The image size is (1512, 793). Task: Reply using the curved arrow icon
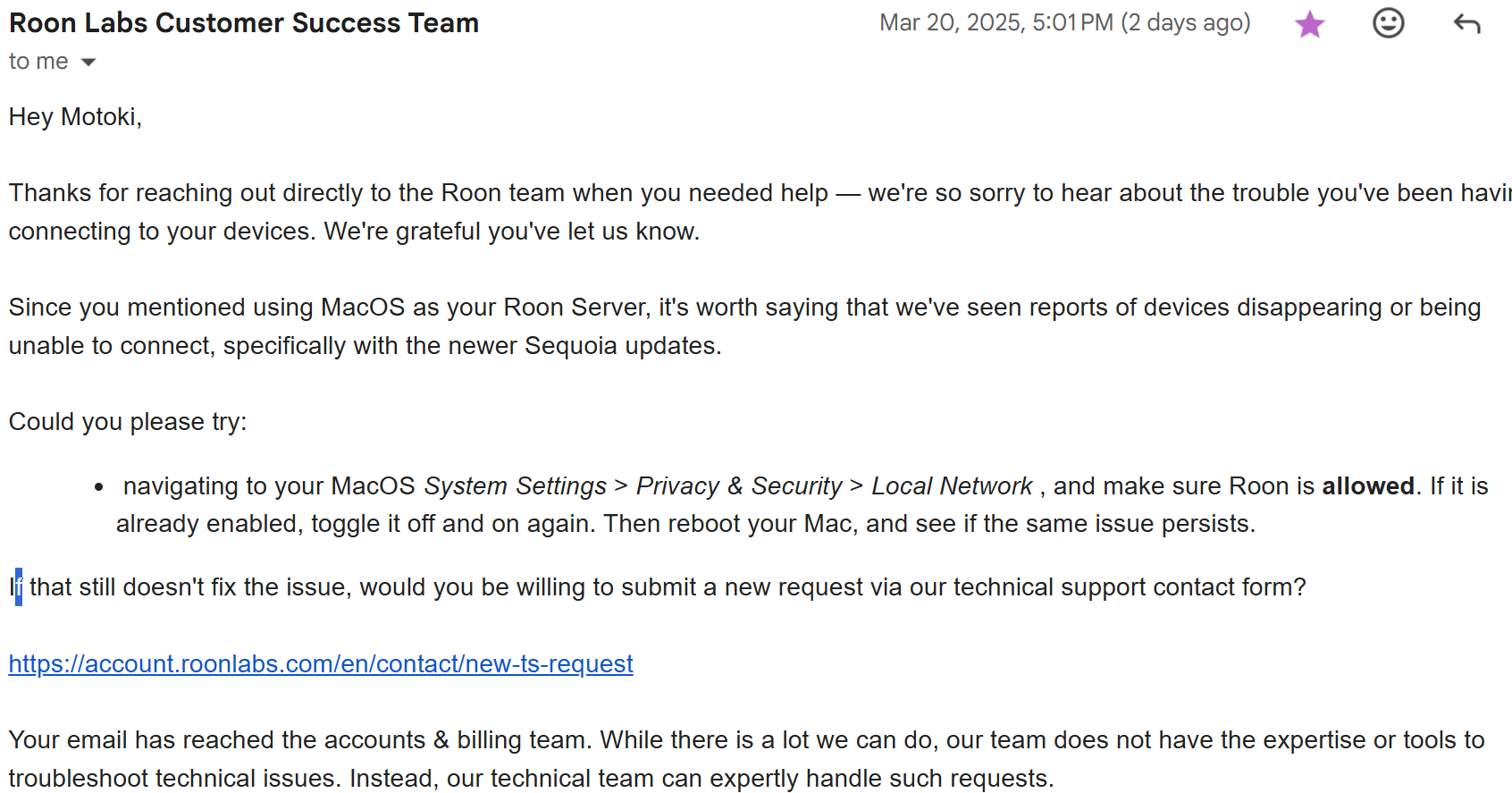(1466, 23)
